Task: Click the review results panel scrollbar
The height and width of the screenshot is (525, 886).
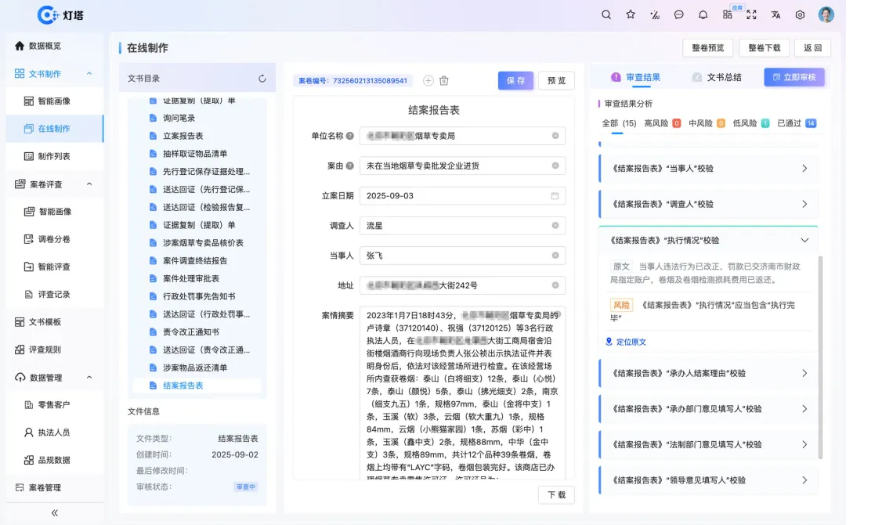Action: (820, 357)
